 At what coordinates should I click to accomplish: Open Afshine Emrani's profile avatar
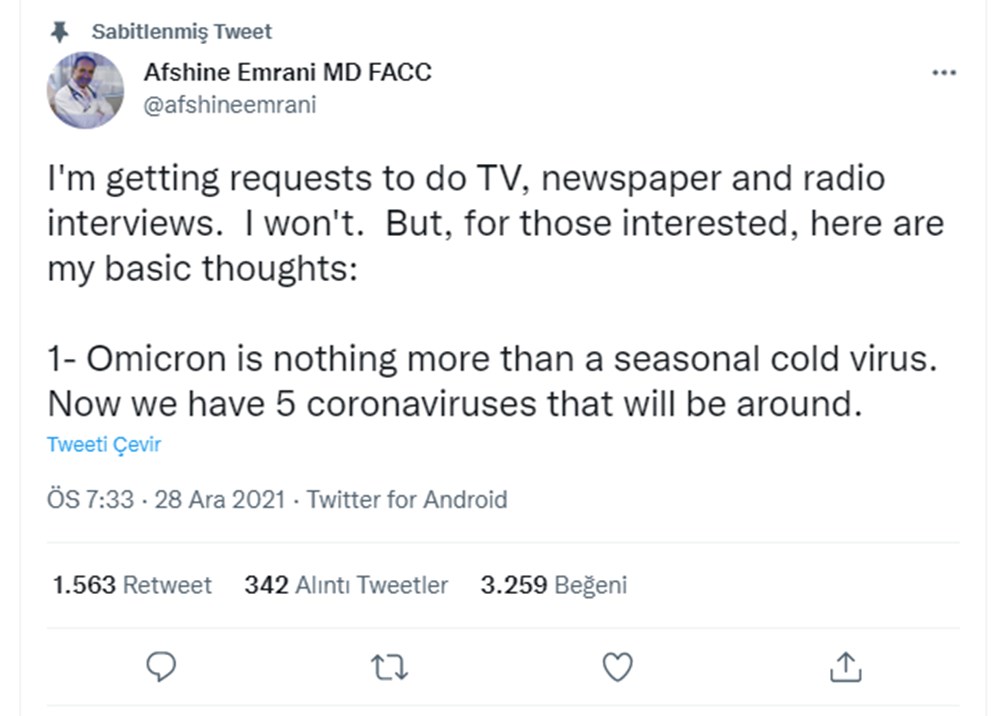(85, 90)
